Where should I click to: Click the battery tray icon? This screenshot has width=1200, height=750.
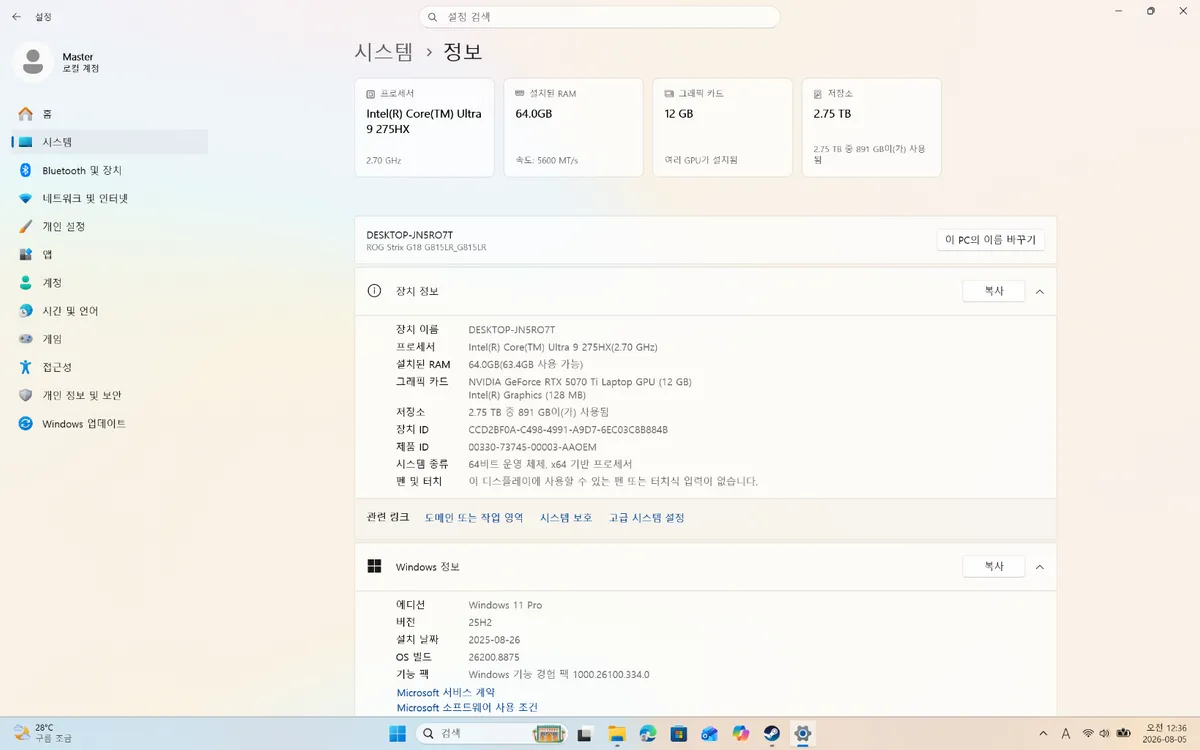point(1124,733)
